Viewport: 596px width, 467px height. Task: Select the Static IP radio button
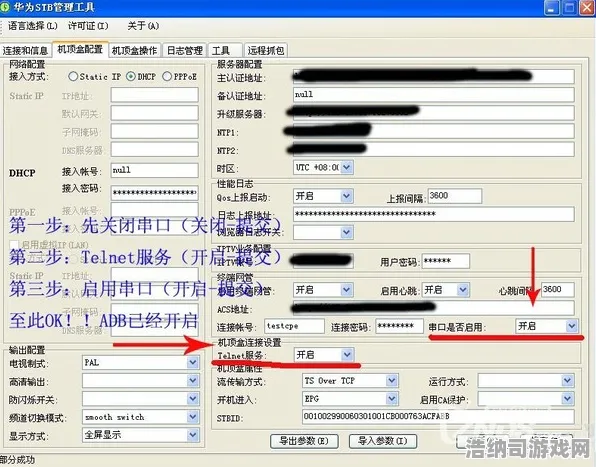pyautogui.click(x=73, y=76)
